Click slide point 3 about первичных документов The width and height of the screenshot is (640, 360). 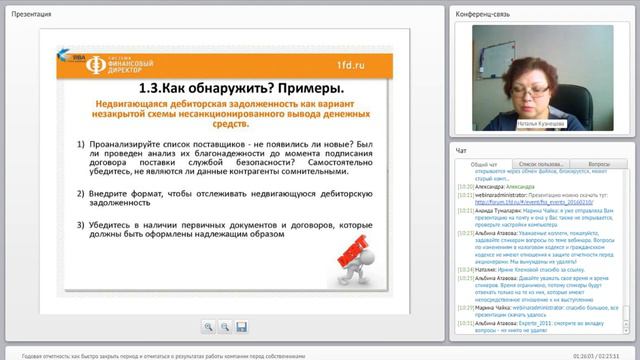(224, 229)
